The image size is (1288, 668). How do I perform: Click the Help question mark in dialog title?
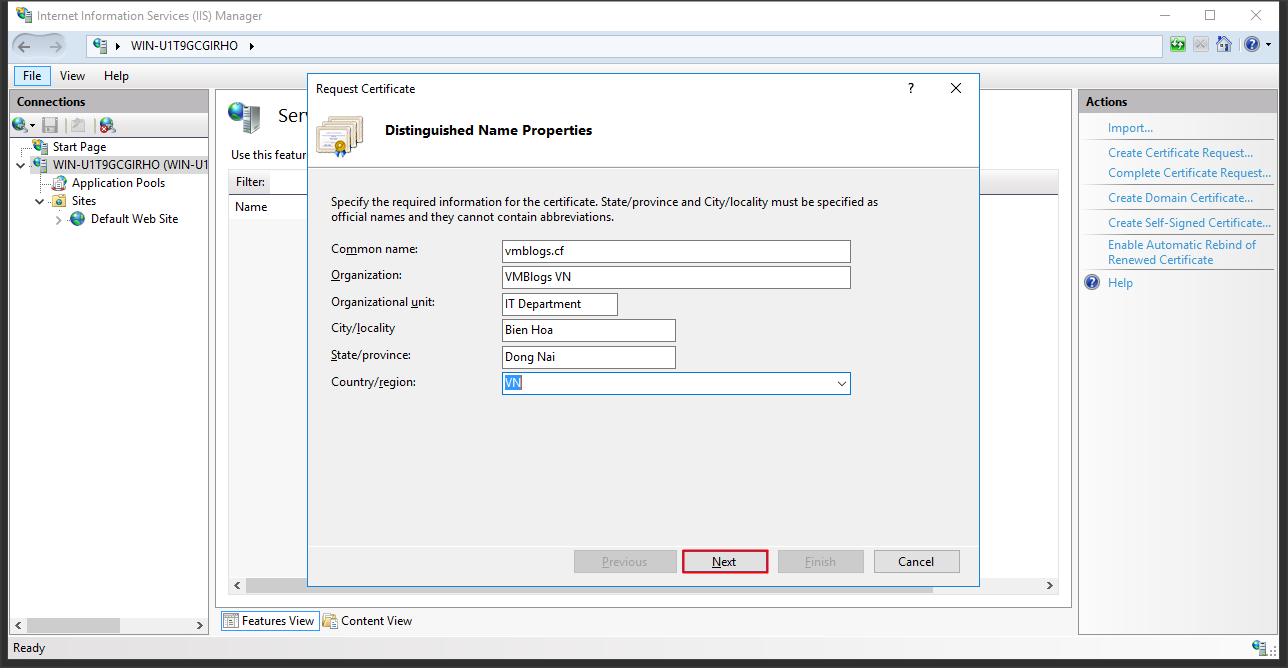[x=910, y=89]
